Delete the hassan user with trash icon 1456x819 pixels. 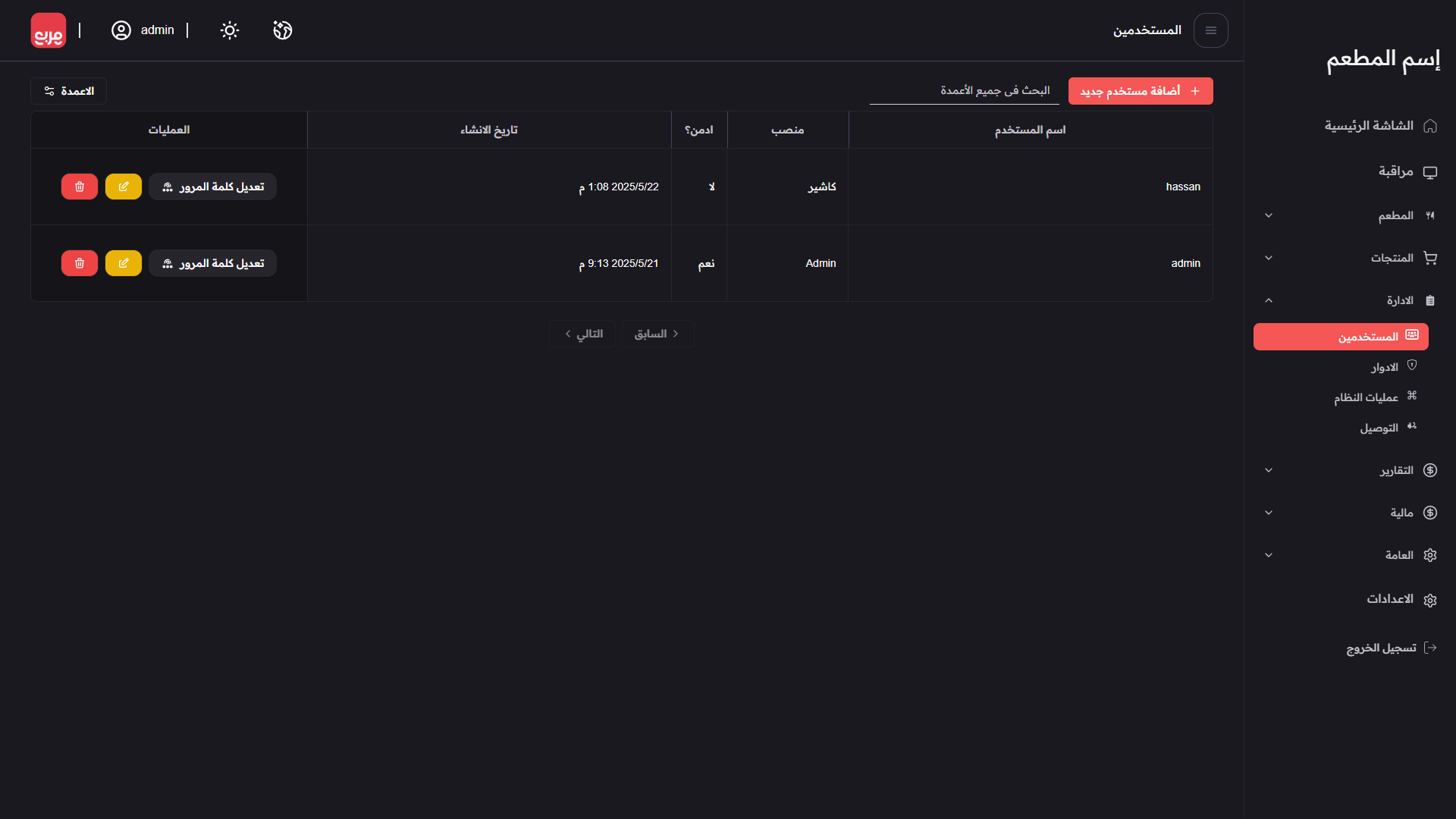(x=80, y=187)
